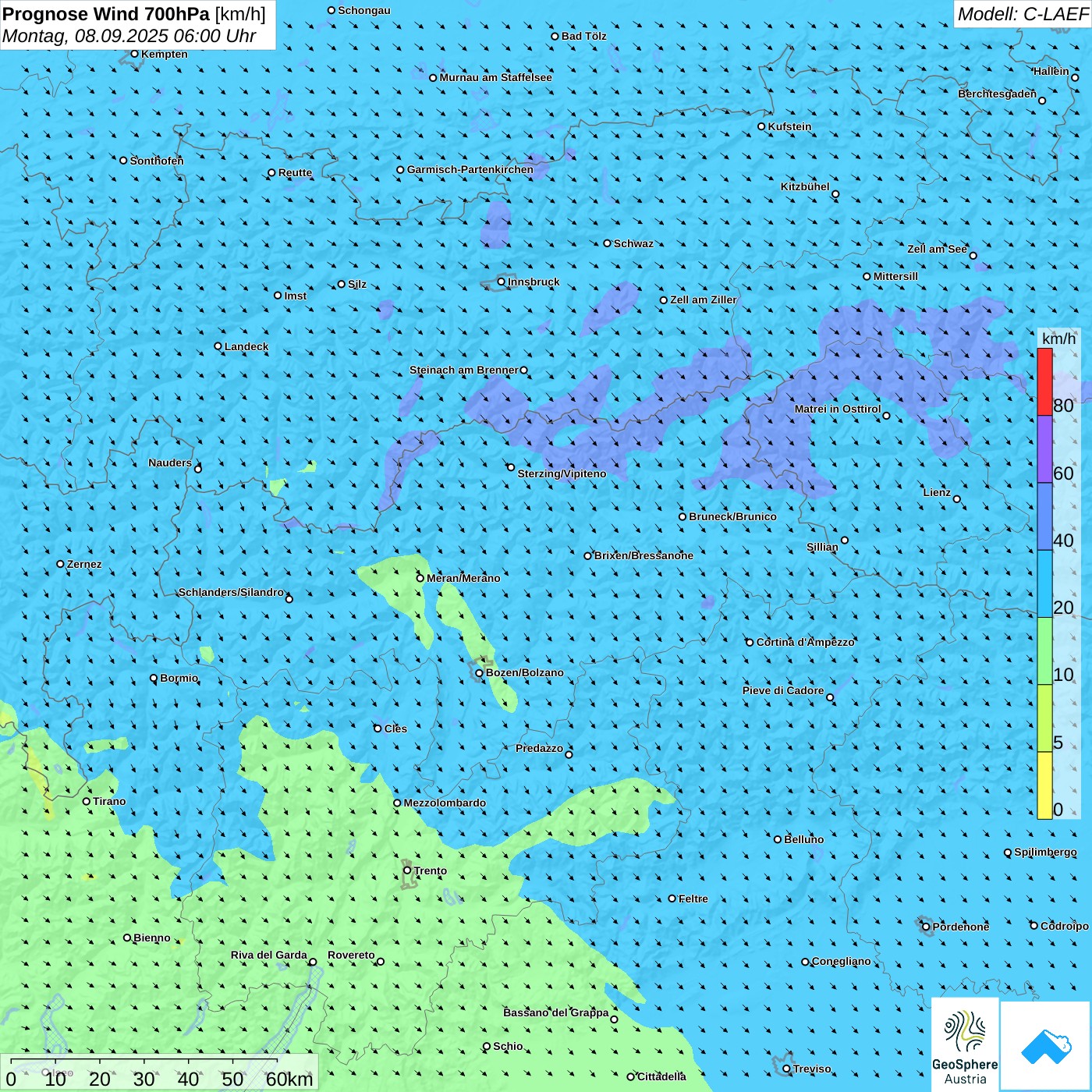The image size is (1092, 1092).
Task: Click the Sillian city label
Action: pos(822,547)
